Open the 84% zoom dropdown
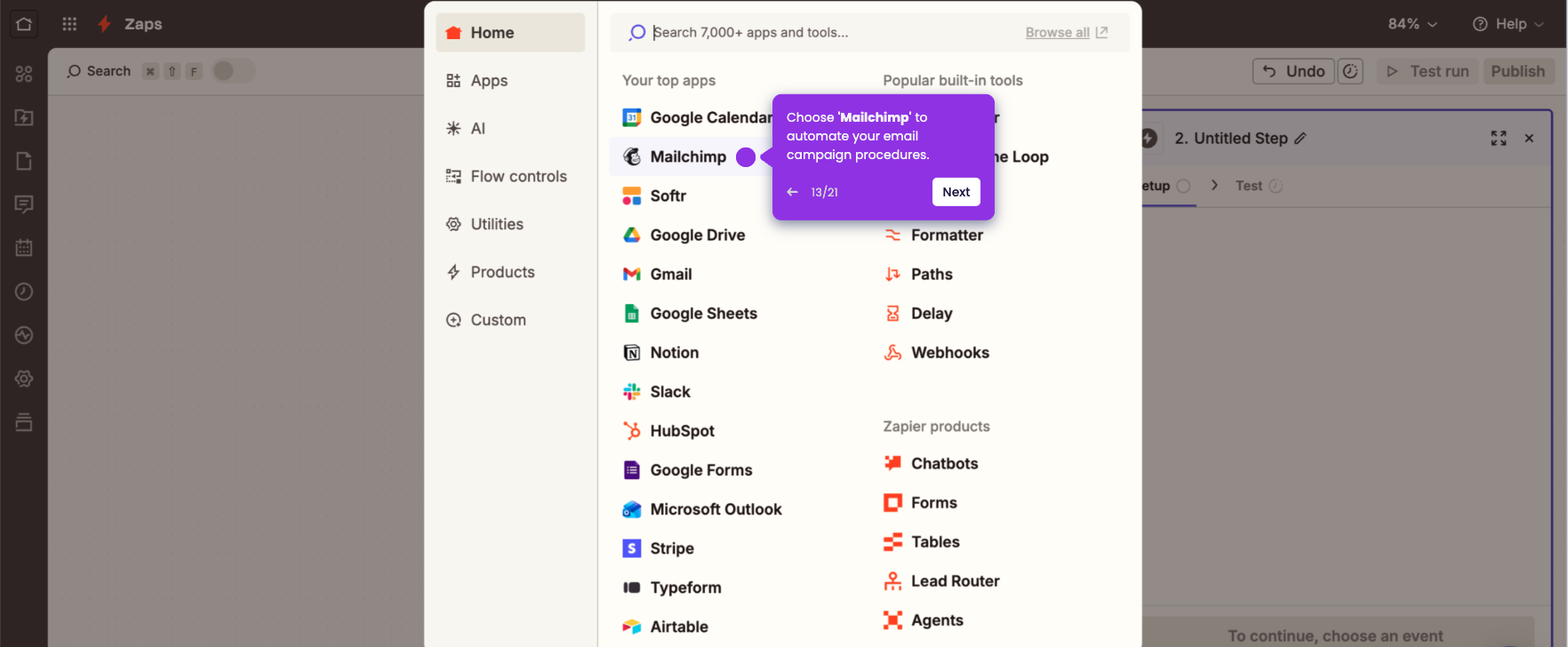 1412,24
